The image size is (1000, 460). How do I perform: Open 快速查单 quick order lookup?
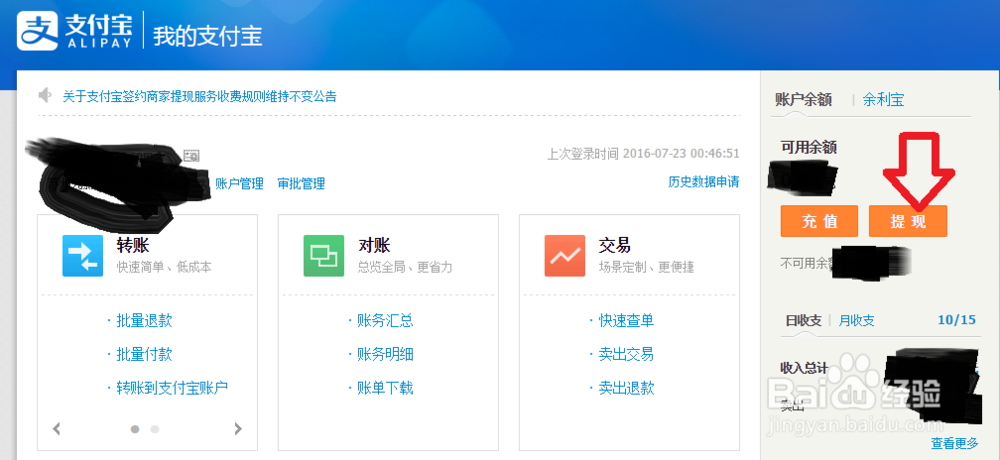[626, 320]
